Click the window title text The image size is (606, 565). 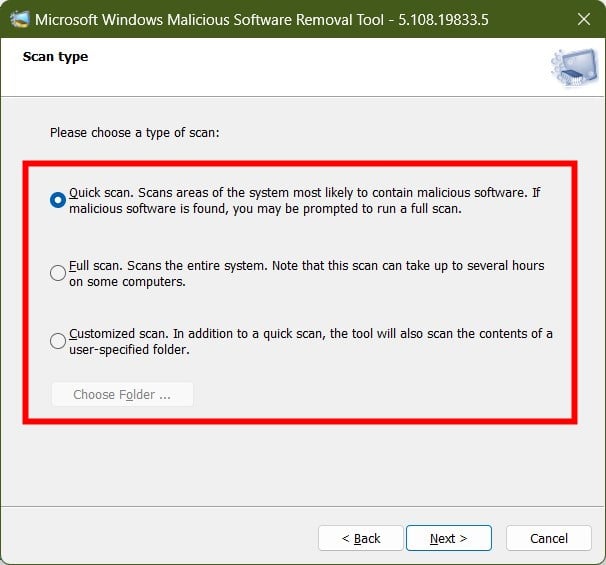point(262,19)
